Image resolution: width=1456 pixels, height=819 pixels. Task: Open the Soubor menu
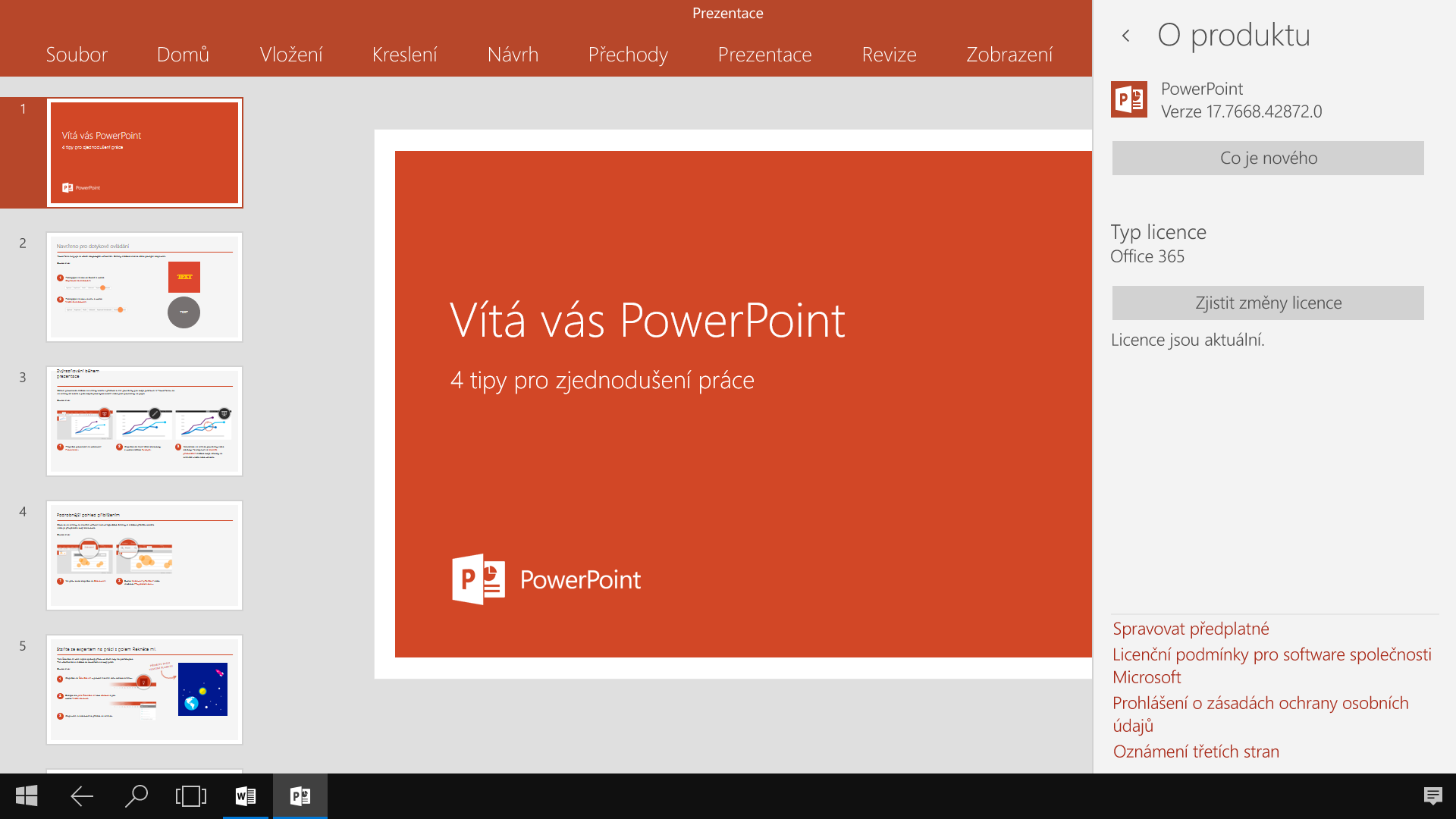tap(77, 55)
